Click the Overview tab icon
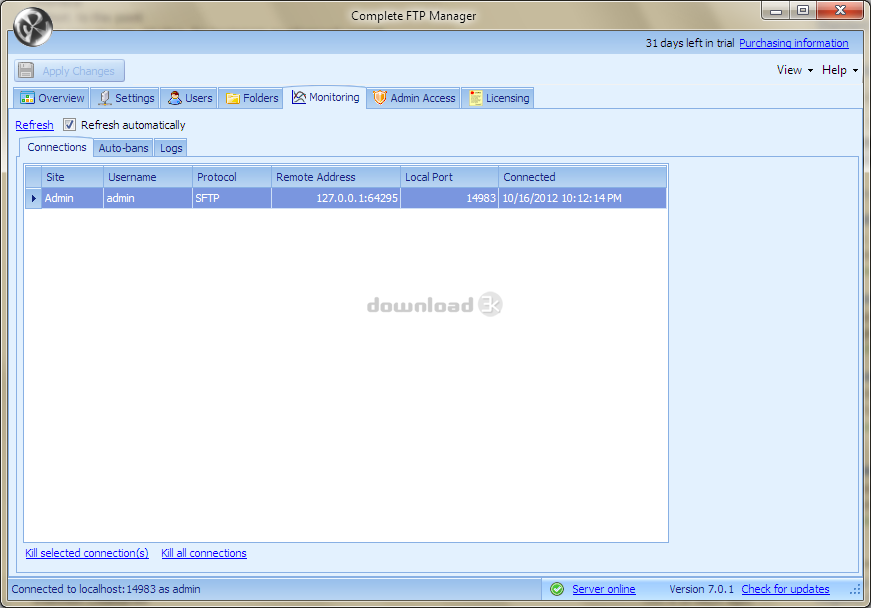 [27, 98]
